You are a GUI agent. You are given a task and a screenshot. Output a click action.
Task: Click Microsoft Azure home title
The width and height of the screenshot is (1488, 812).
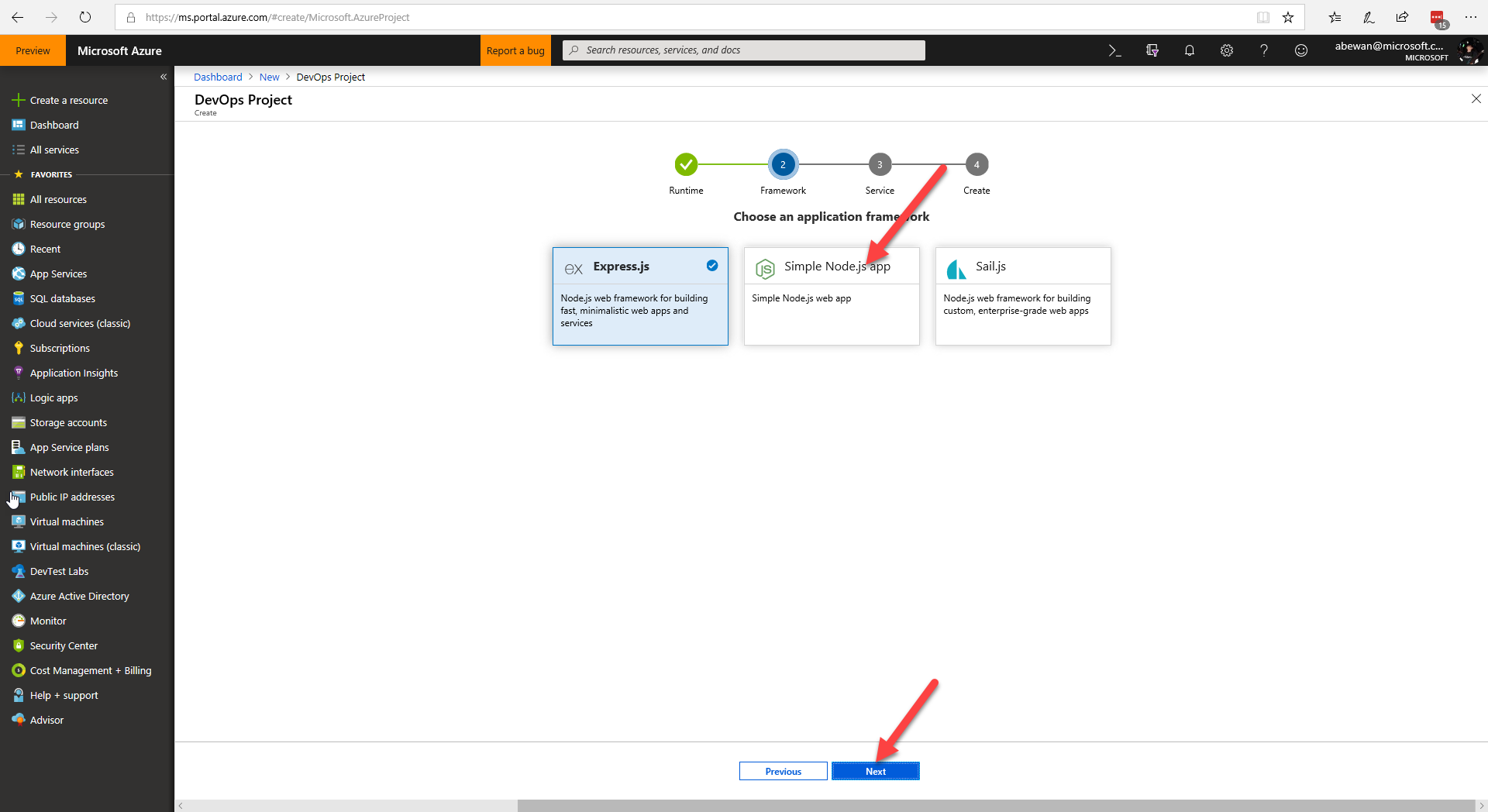tap(119, 50)
